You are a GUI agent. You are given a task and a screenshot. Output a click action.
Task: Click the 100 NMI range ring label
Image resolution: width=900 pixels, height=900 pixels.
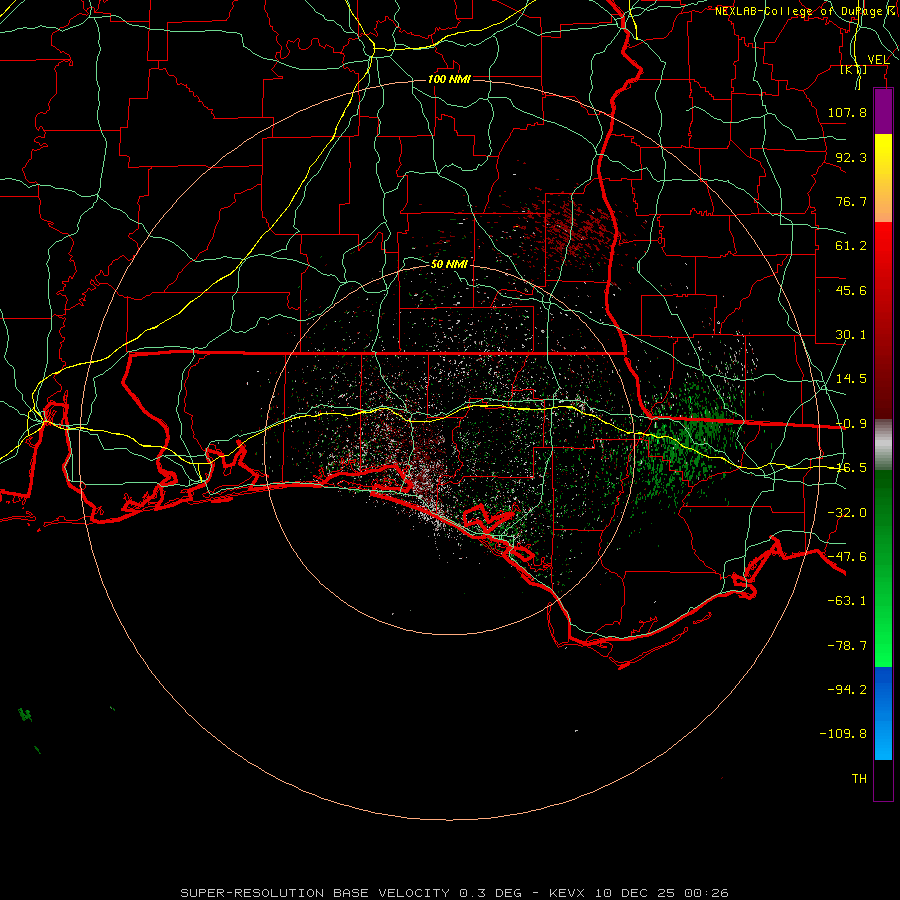(449, 79)
